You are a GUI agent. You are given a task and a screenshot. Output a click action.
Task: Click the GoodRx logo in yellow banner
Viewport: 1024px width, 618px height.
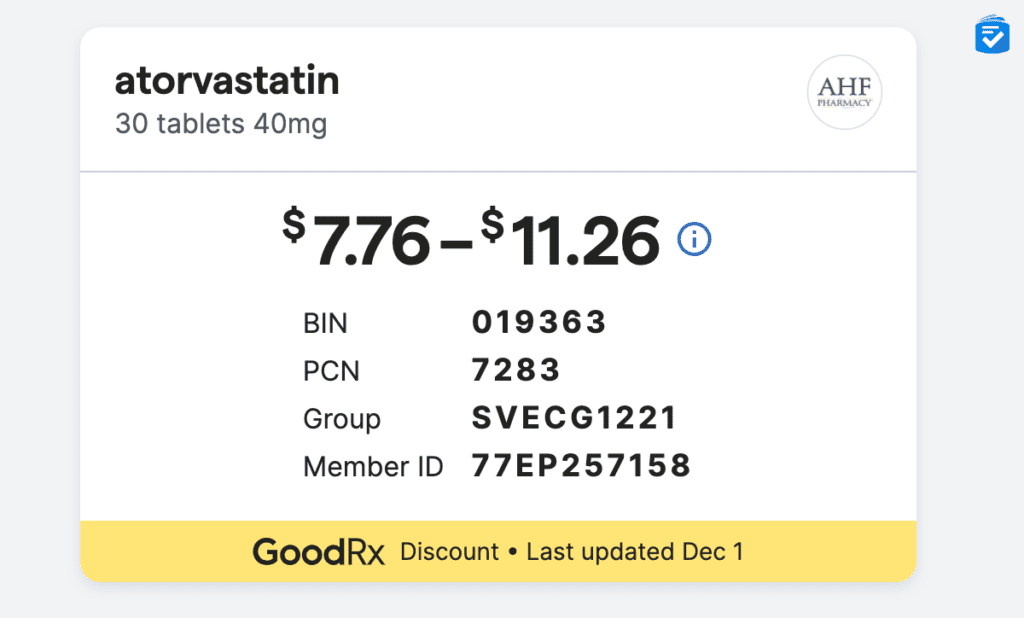(319, 552)
